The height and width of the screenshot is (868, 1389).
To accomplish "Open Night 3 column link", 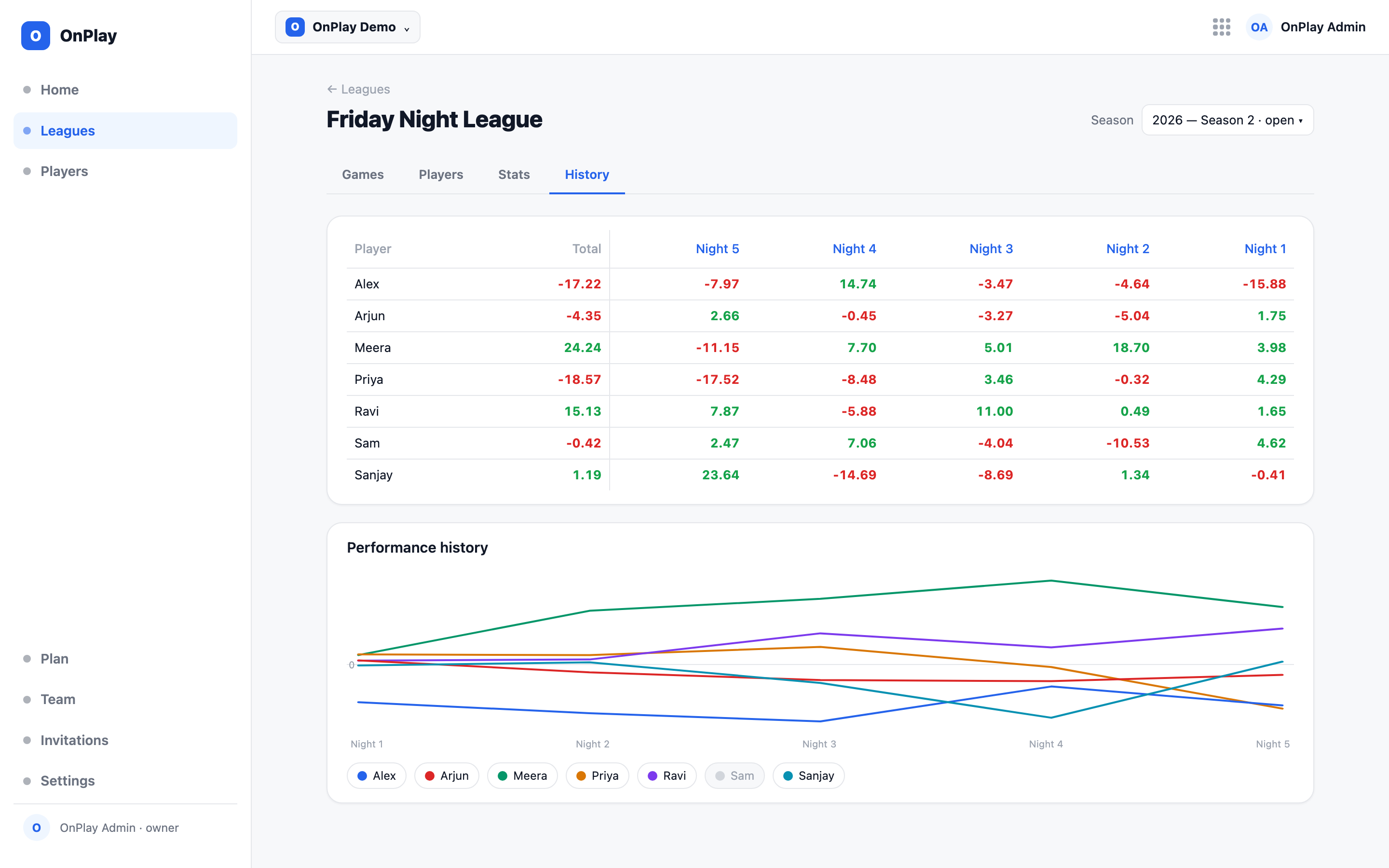I will 991,248.
